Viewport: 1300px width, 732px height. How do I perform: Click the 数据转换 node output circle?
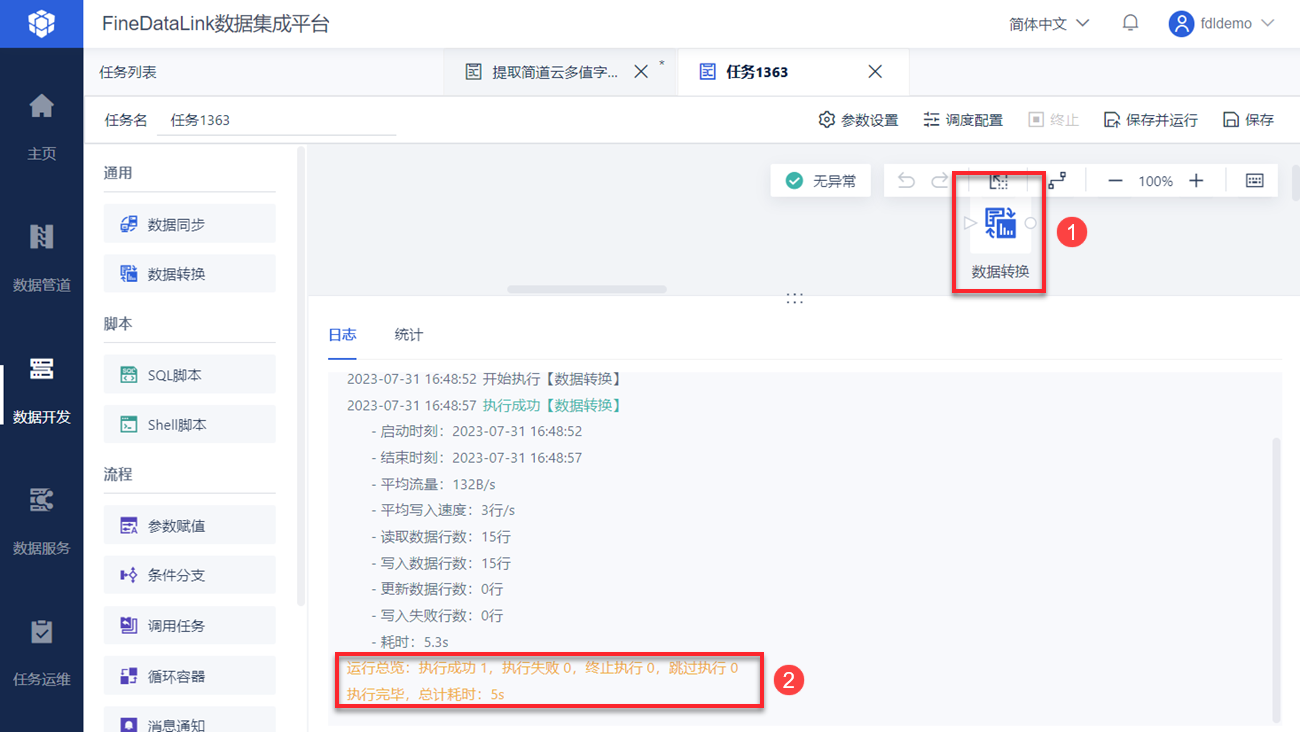pos(1031,223)
